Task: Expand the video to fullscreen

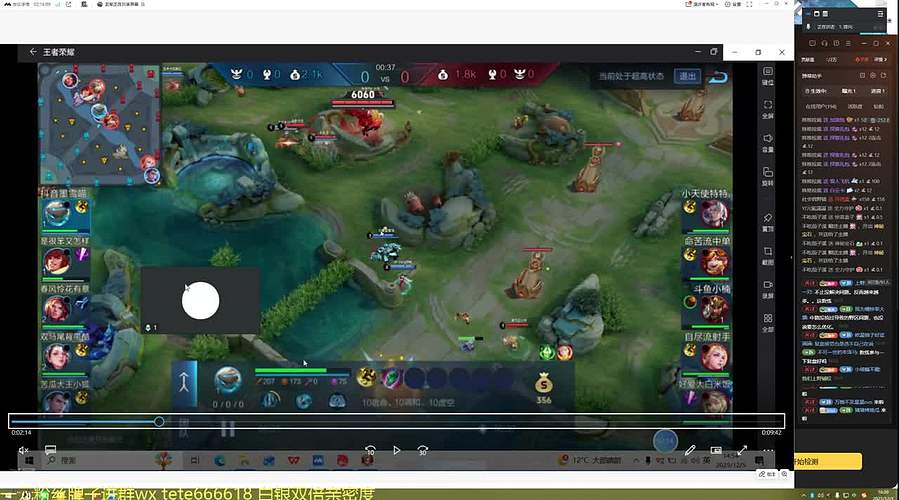Action: (742, 450)
